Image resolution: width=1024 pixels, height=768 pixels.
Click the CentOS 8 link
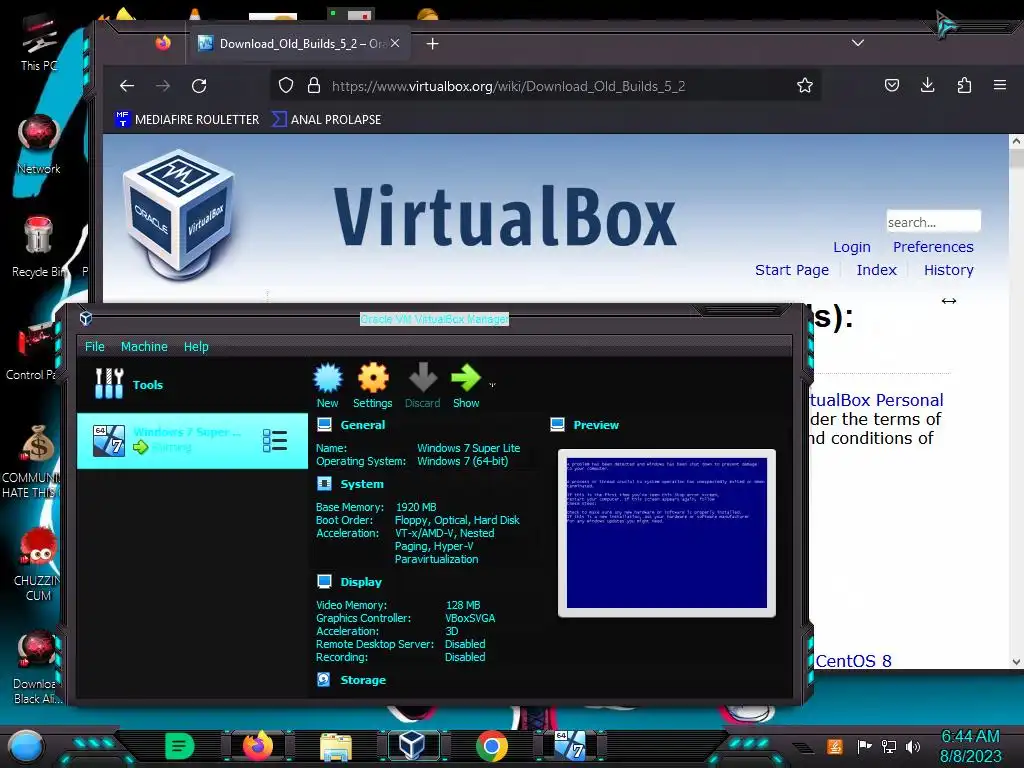coord(853,661)
